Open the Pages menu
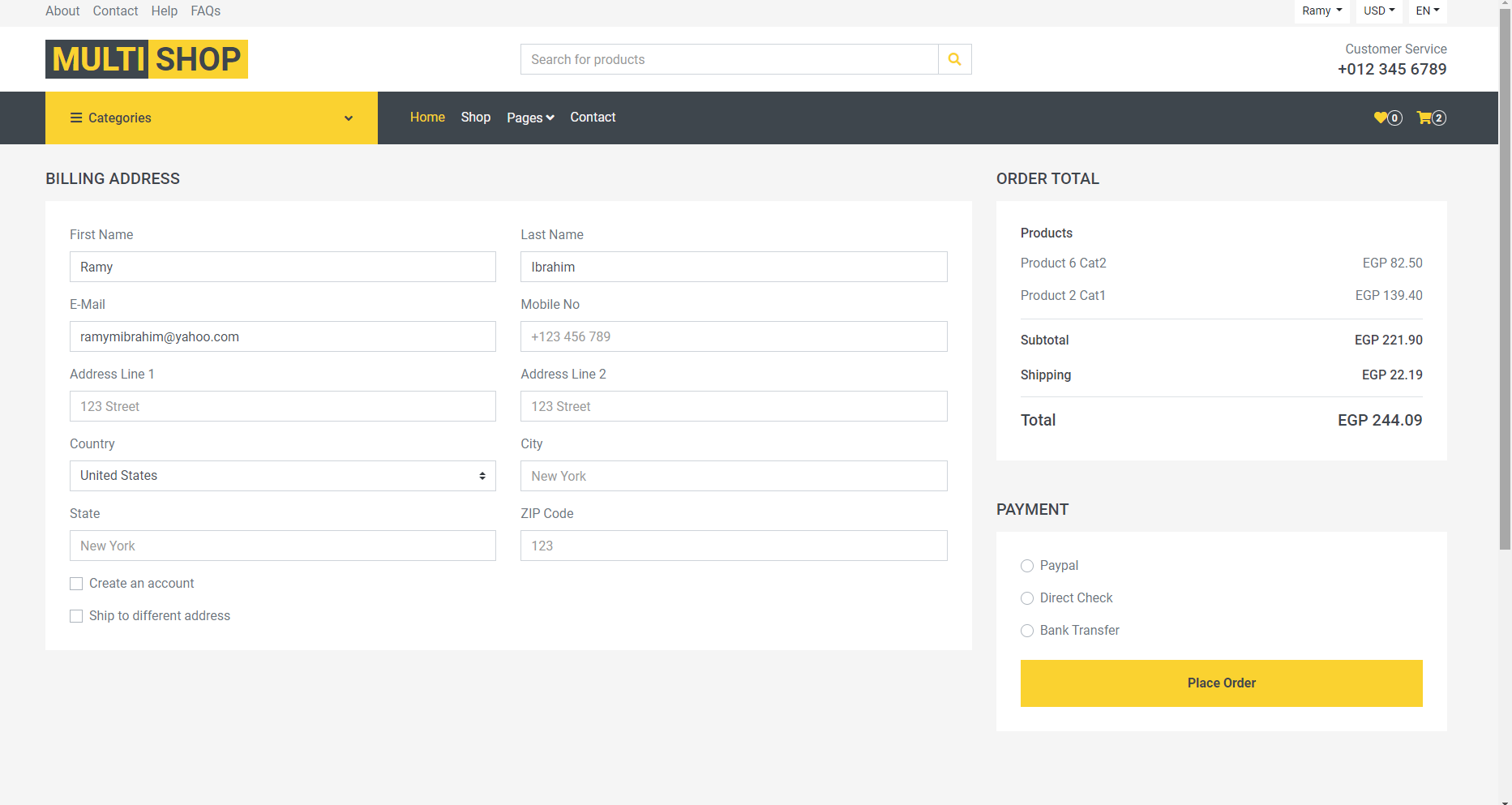The image size is (1512, 805). (529, 118)
